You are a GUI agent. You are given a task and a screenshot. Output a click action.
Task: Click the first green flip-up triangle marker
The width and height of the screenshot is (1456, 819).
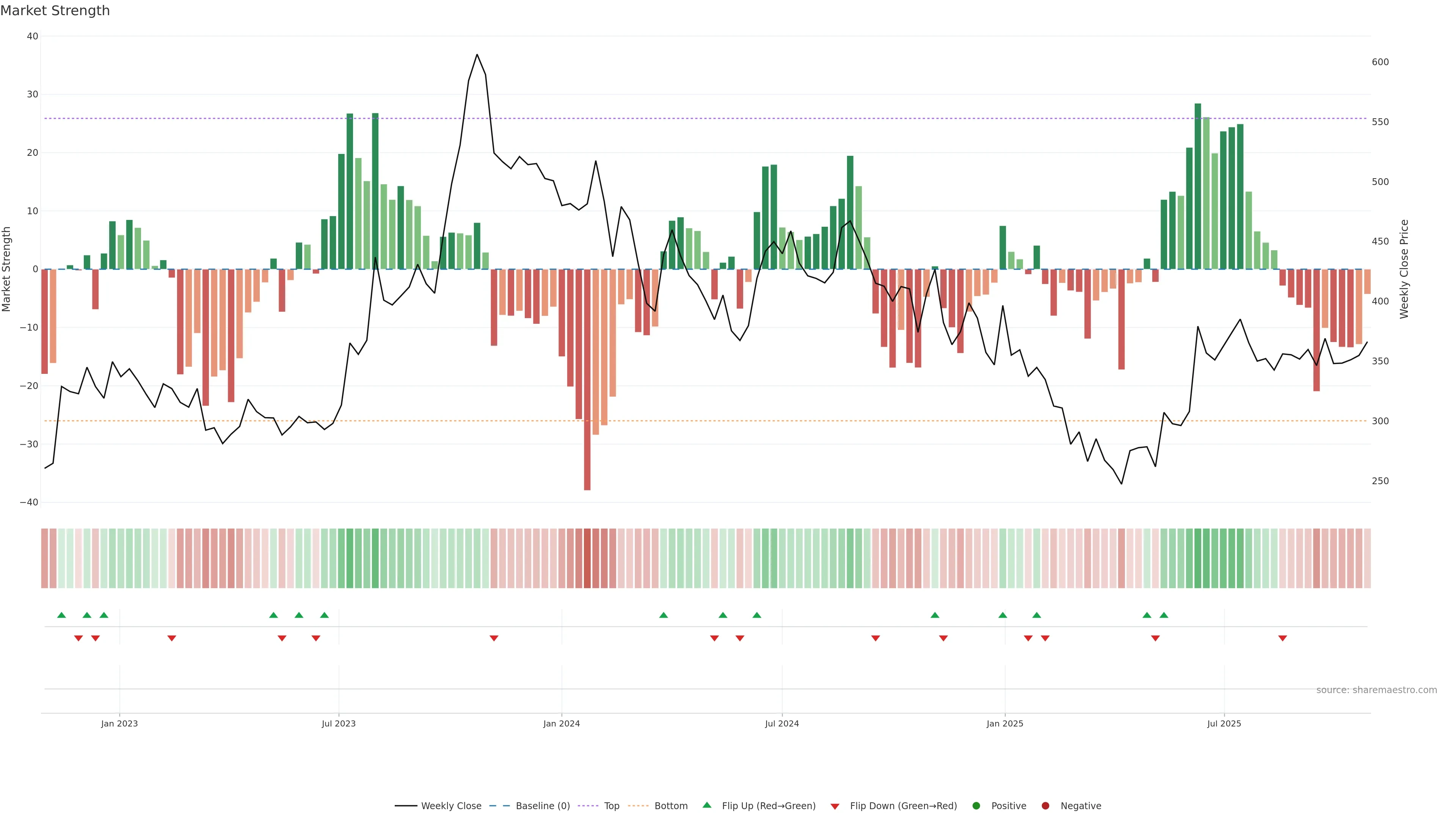pos(61,615)
